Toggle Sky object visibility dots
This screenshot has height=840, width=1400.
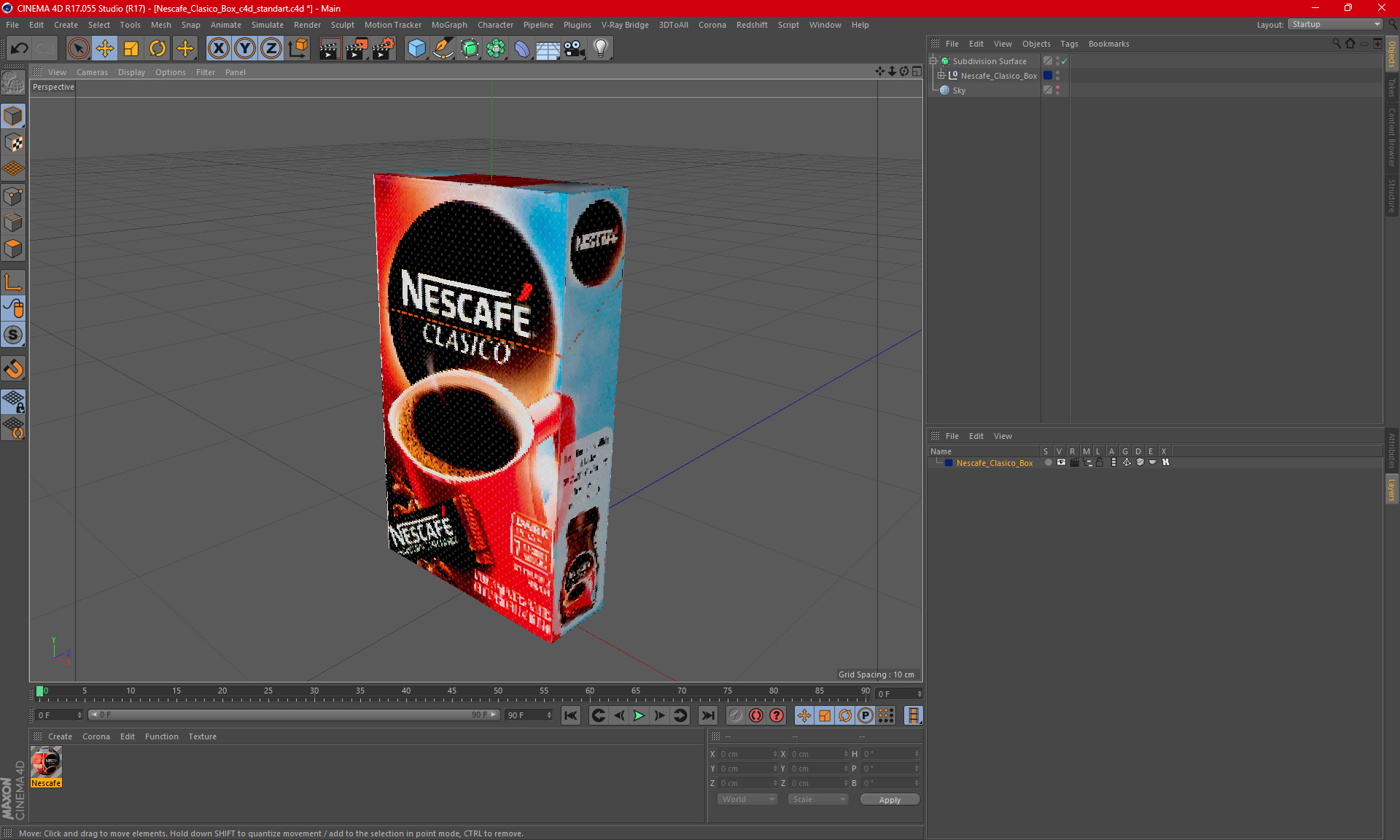point(1058,90)
